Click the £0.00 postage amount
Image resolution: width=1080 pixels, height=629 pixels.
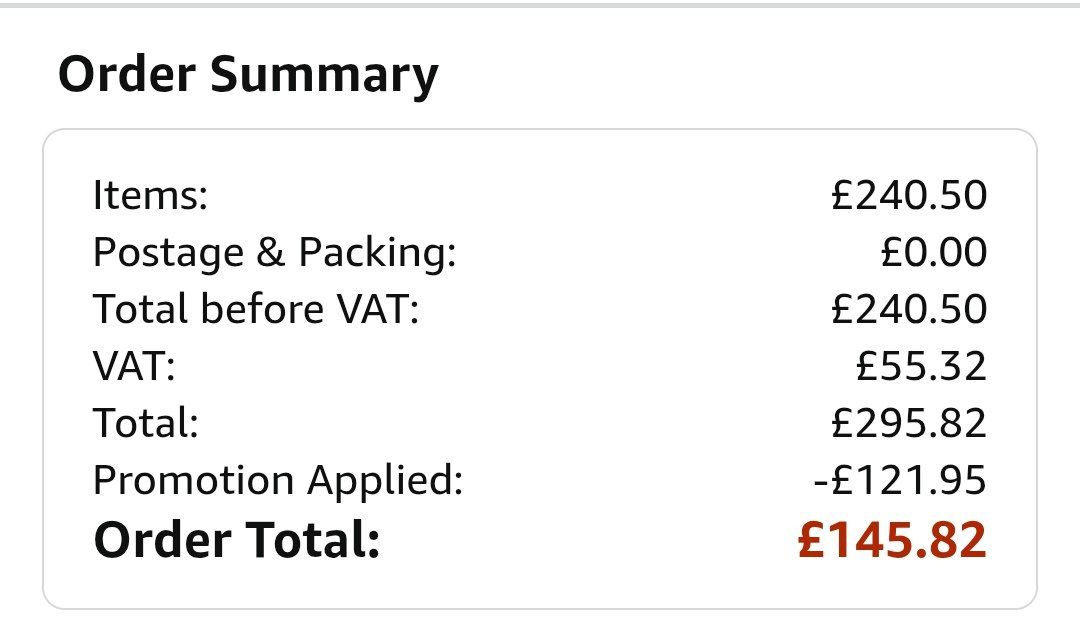pyautogui.click(x=933, y=253)
